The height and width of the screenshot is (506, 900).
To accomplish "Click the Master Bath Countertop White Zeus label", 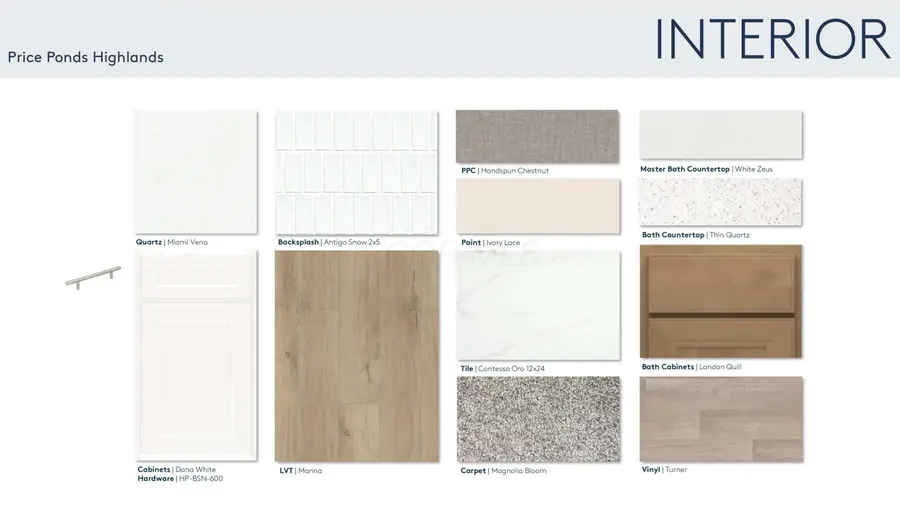I will coord(706,170).
